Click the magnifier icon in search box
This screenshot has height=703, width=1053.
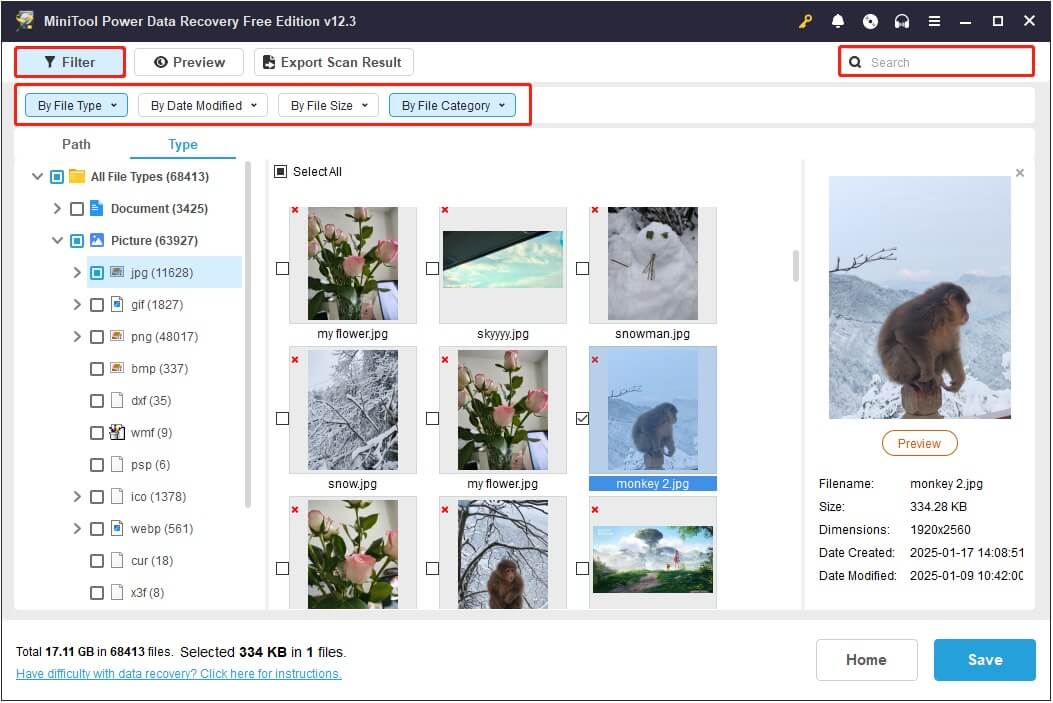855,62
